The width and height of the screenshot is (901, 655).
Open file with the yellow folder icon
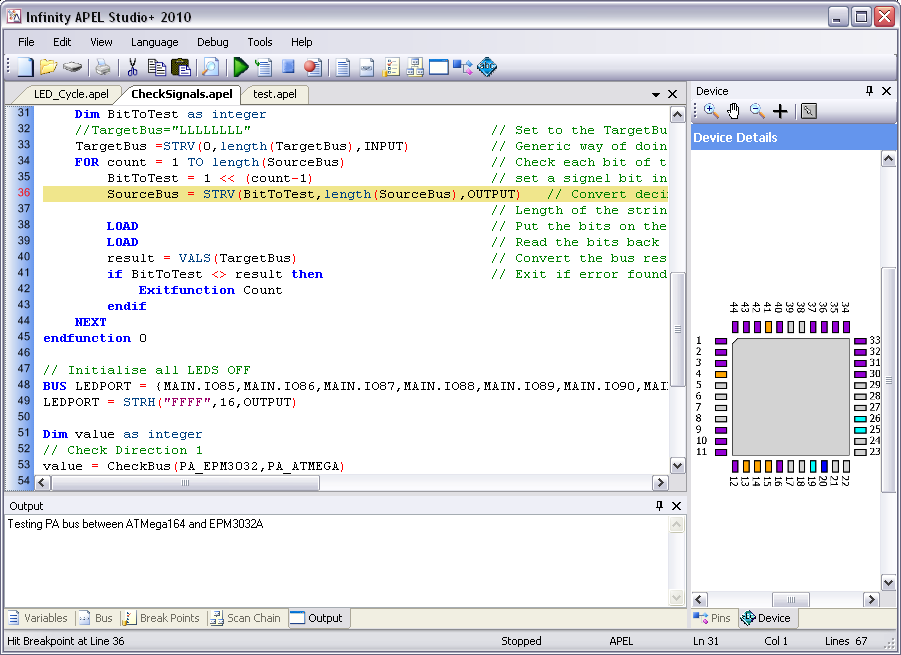pos(48,67)
